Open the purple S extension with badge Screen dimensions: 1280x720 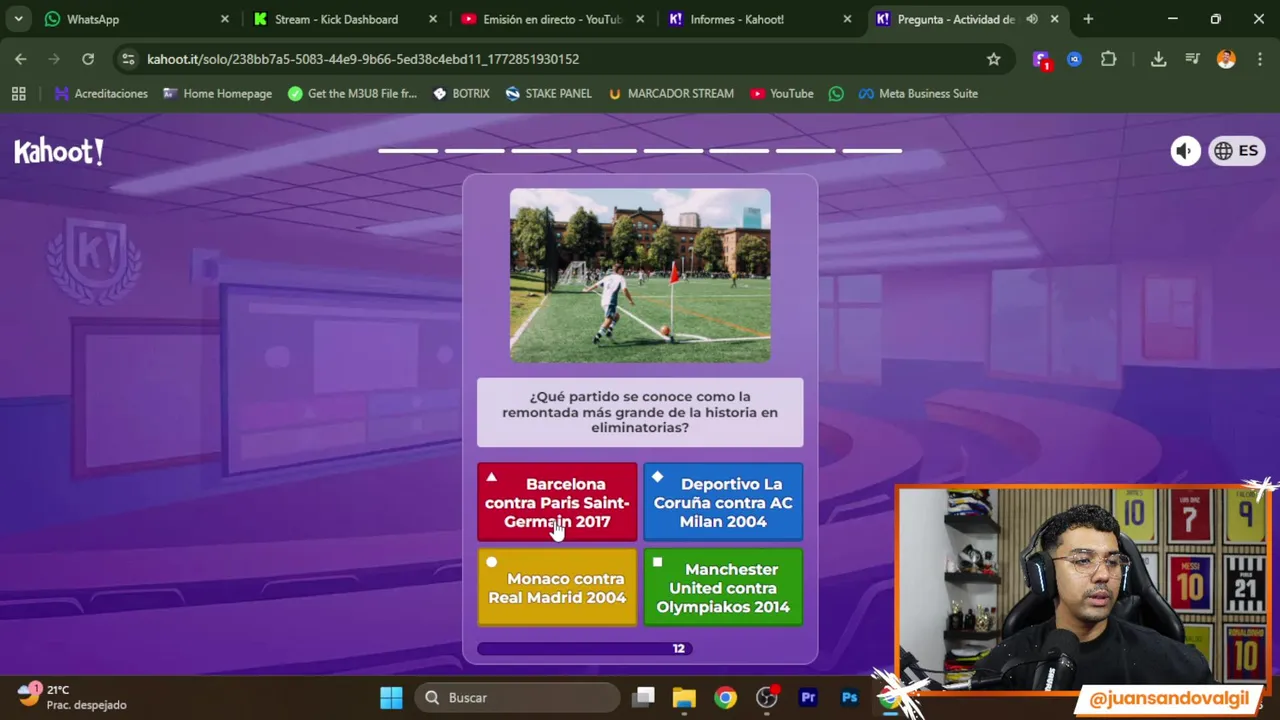click(x=1042, y=60)
